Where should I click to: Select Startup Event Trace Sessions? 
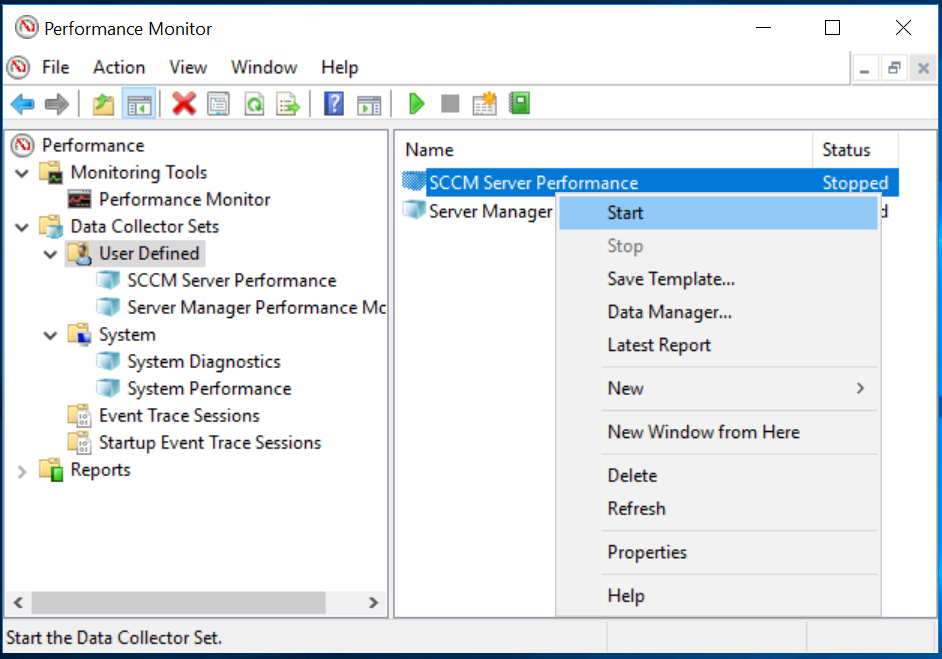pos(210,443)
